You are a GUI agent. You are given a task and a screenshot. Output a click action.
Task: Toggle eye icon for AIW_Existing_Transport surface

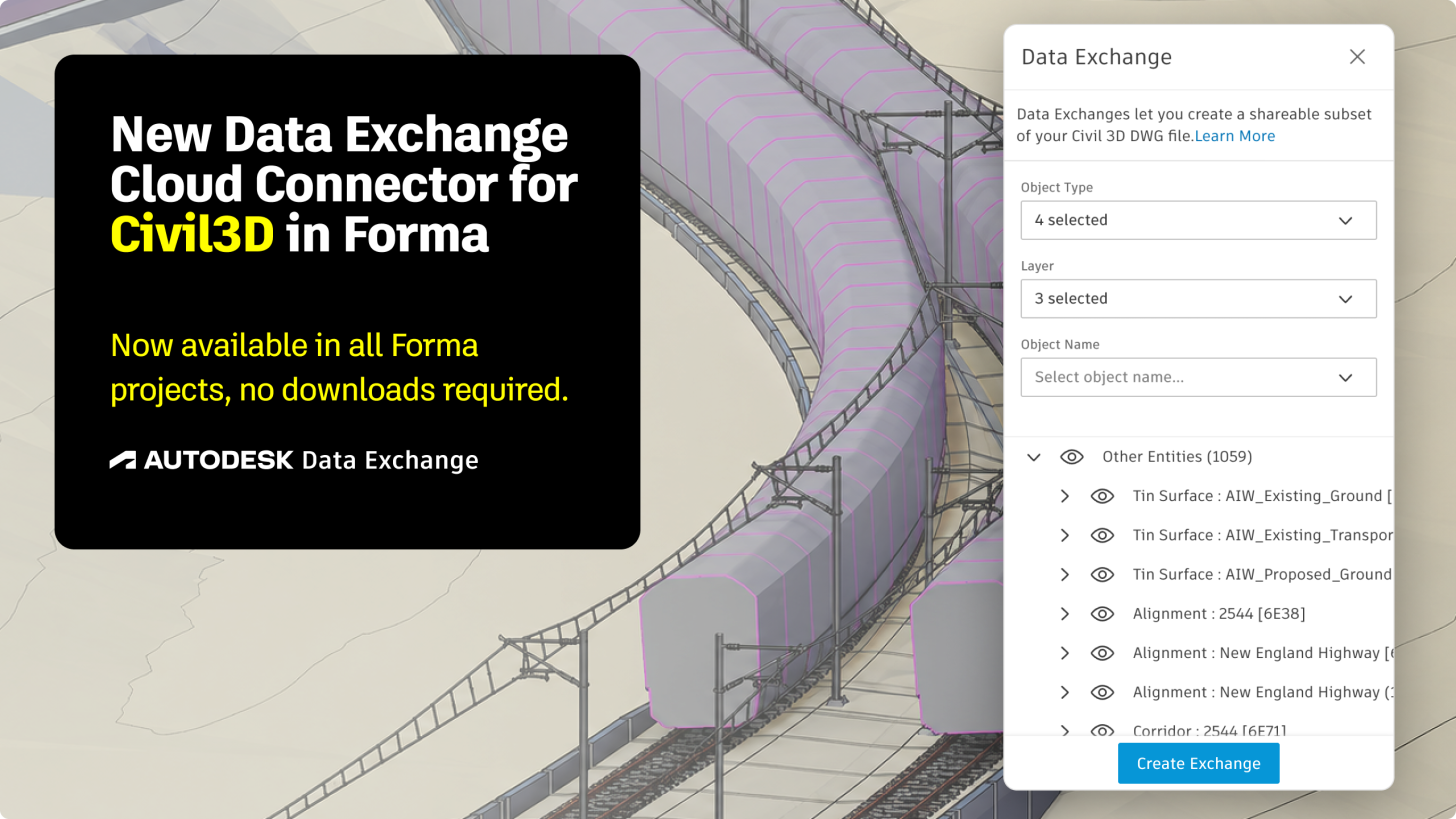(1102, 535)
